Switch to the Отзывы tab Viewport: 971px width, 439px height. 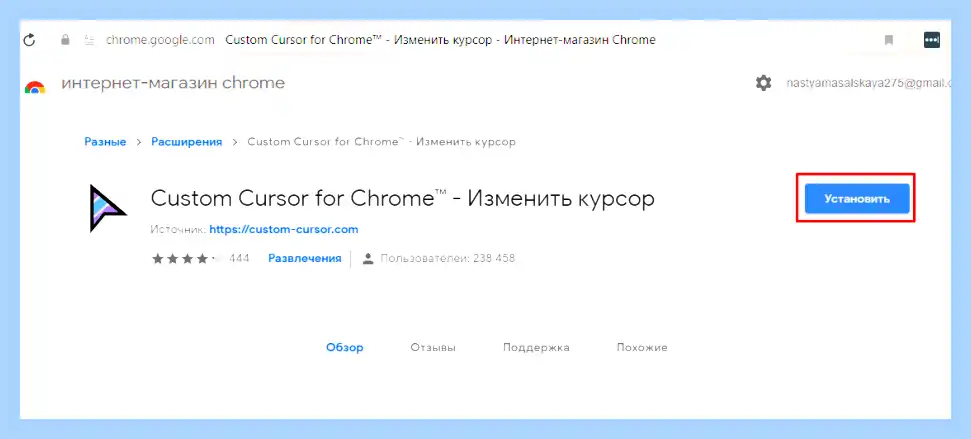coord(433,347)
